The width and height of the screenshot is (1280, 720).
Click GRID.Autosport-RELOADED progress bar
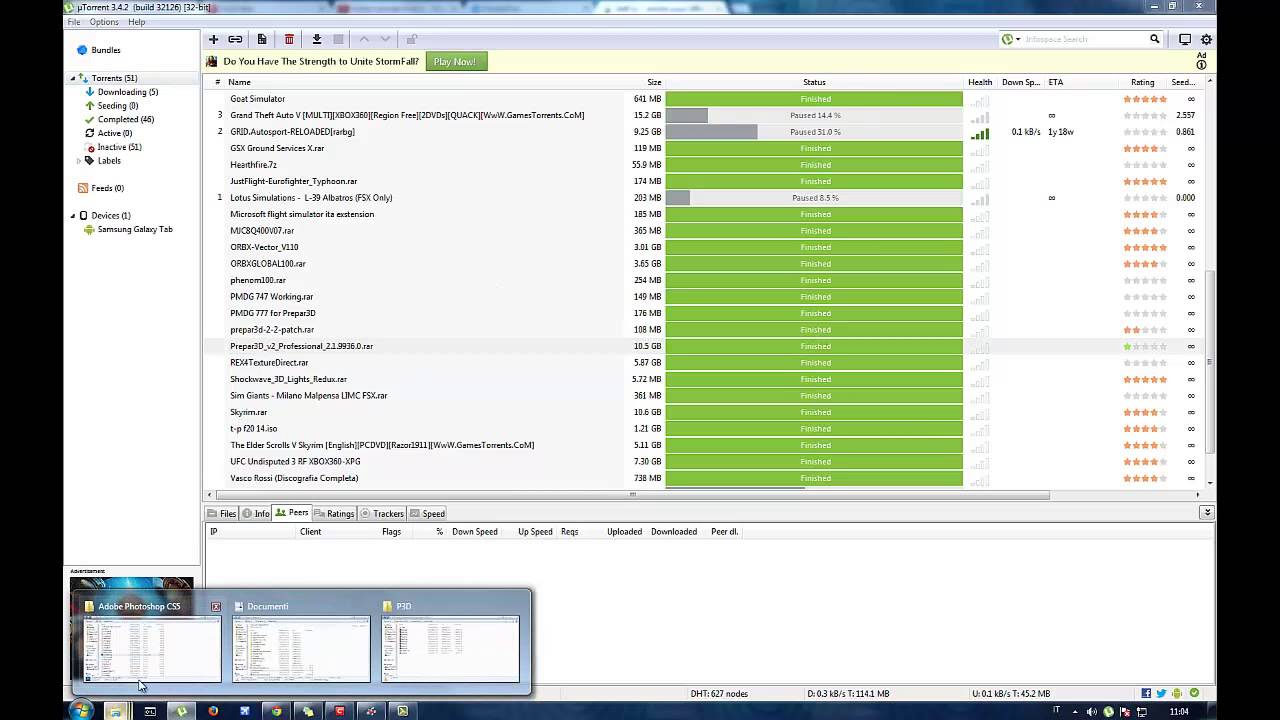(x=814, y=132)
